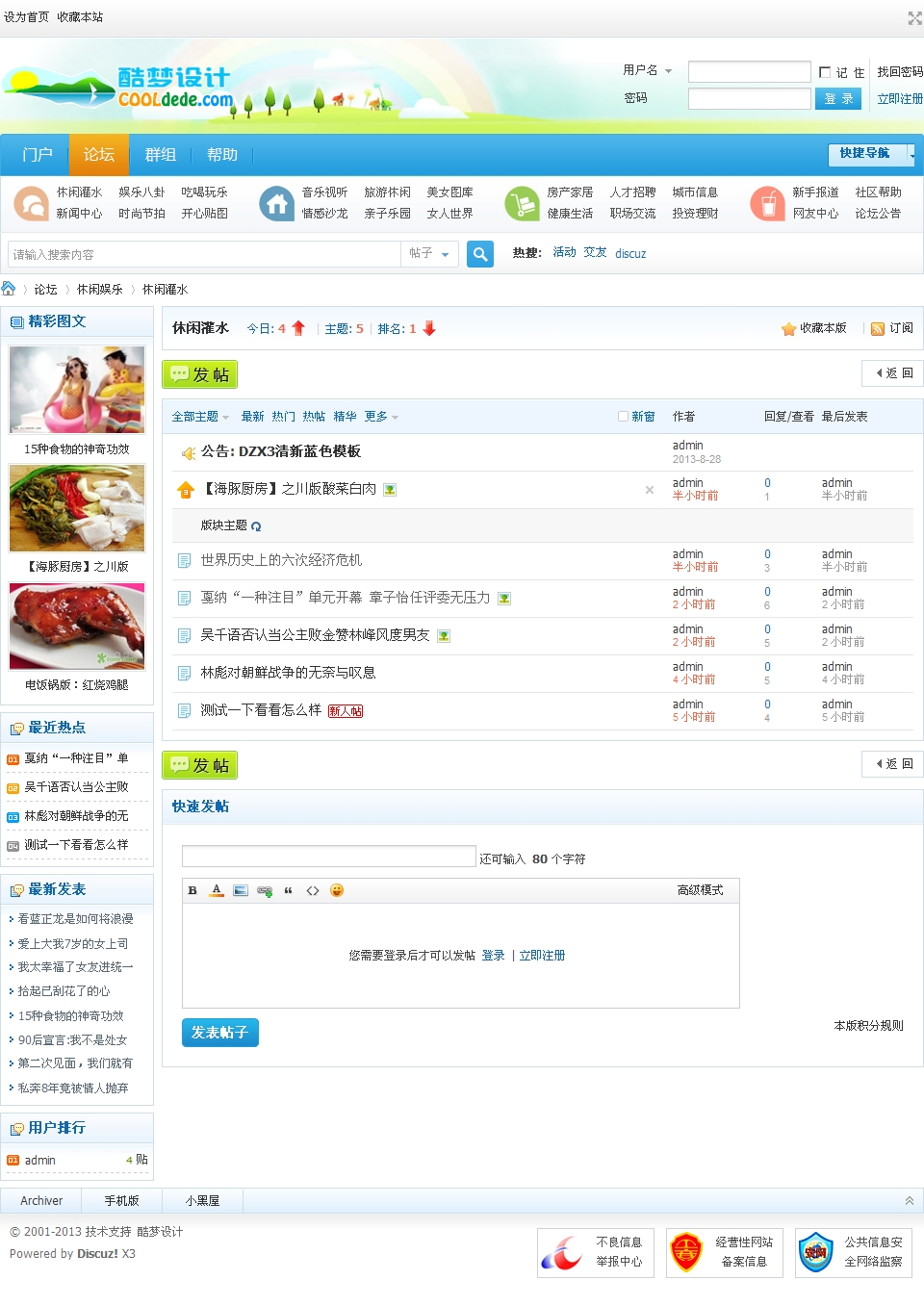Open the 帖子 search type dropdown
924x1306 pixels.
429,254
